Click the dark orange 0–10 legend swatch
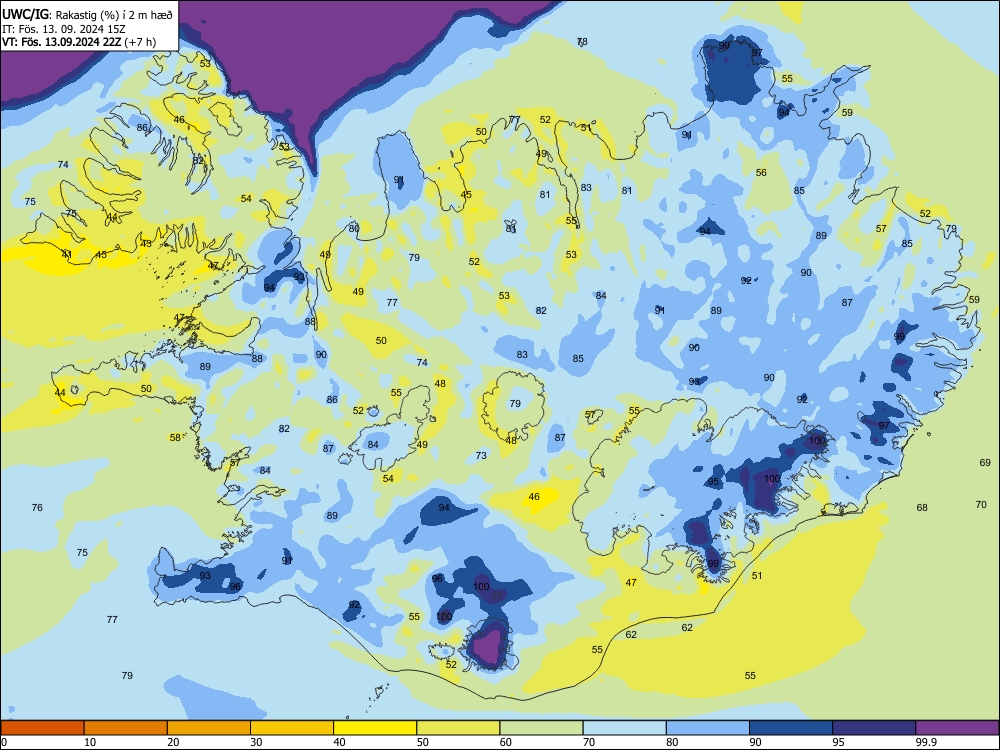 pos(42,728)
